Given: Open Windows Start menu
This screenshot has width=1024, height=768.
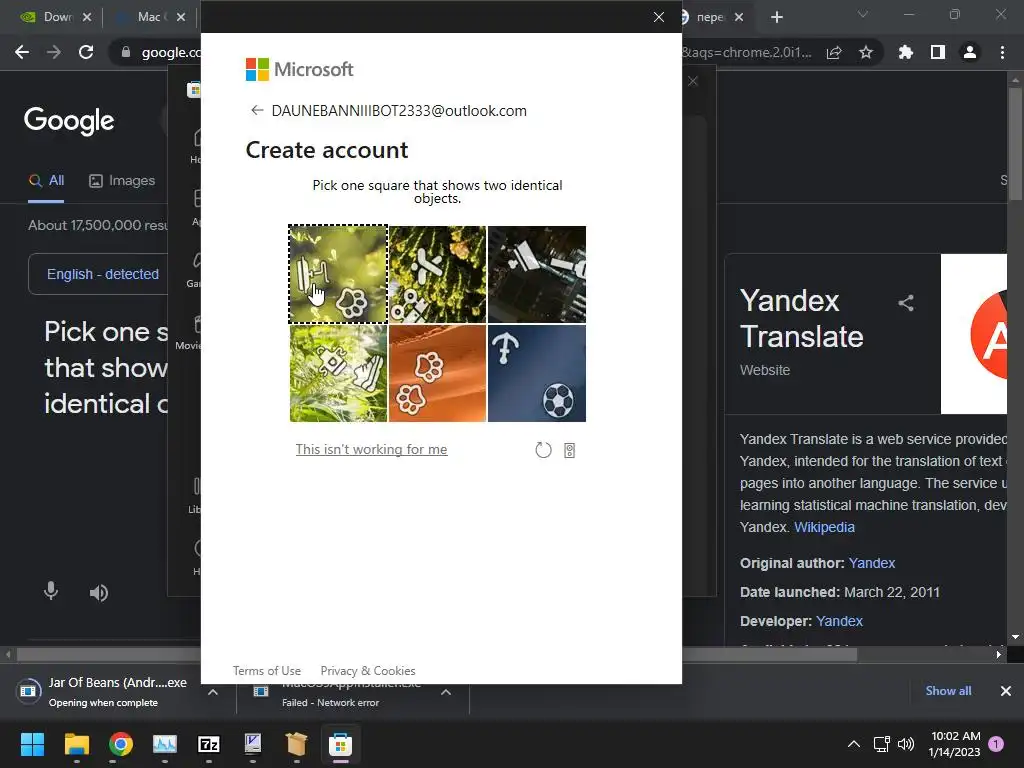Looking at the screenshot, I should (x=32, y=744).
